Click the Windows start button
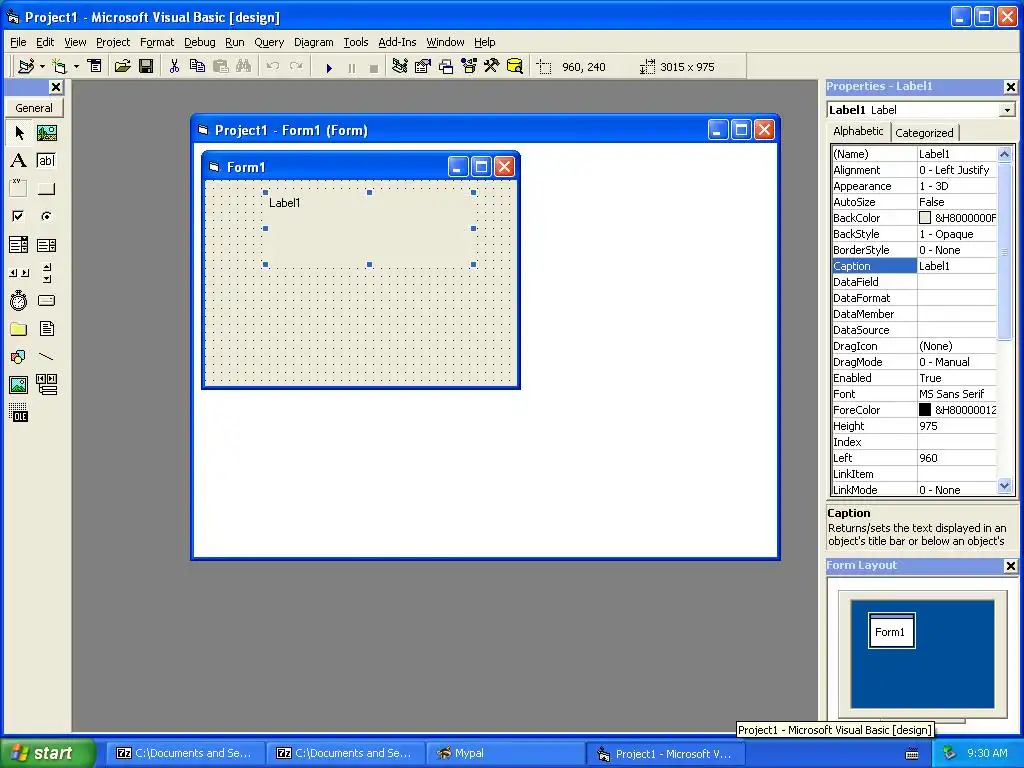The height and width of the screenshot is (768, 1024). coord(48,753)
